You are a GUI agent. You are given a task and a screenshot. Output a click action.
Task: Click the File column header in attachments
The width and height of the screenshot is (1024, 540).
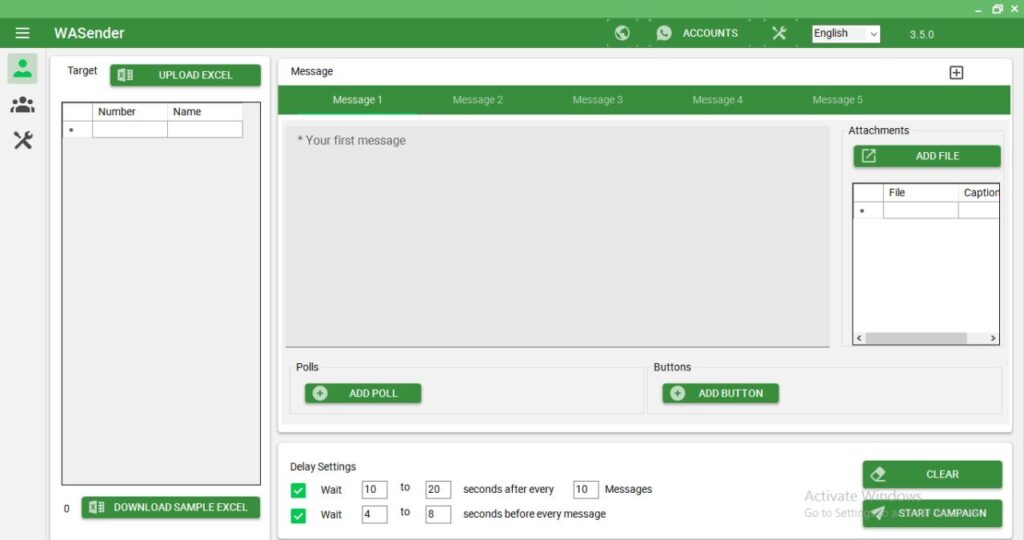[x=921, y=193]
